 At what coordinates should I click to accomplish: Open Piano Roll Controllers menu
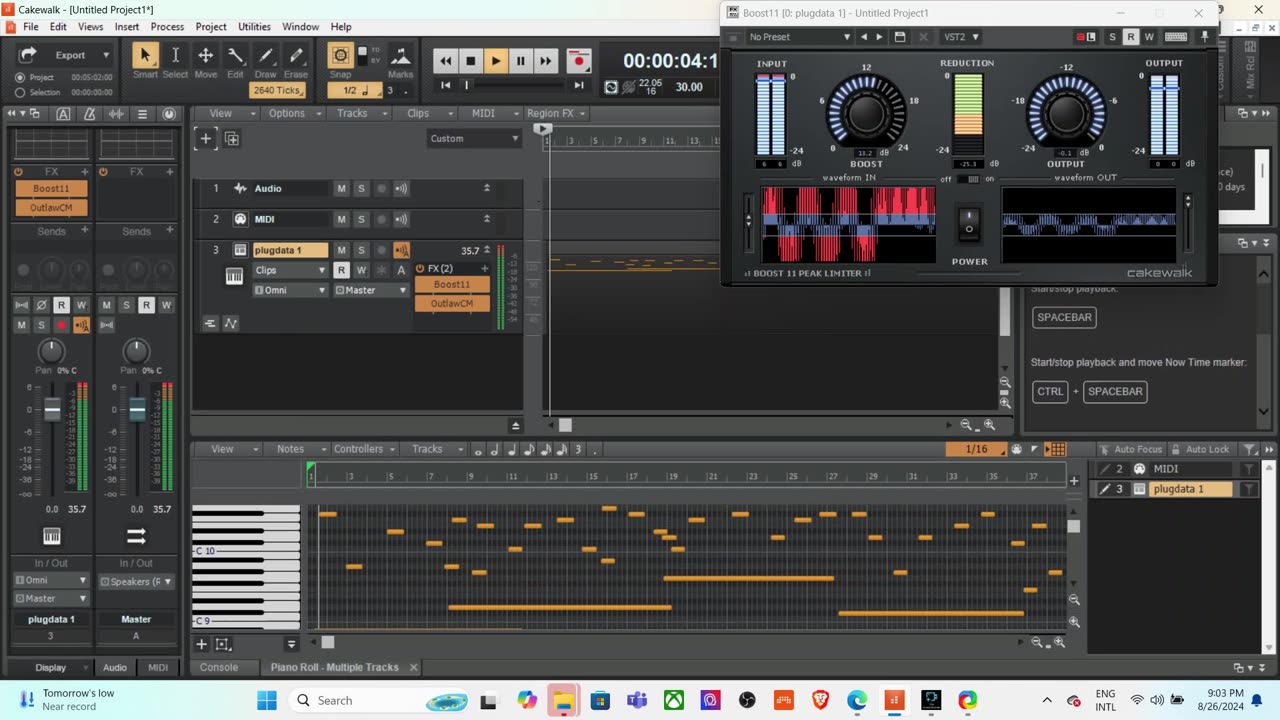[x=364, y=449]
